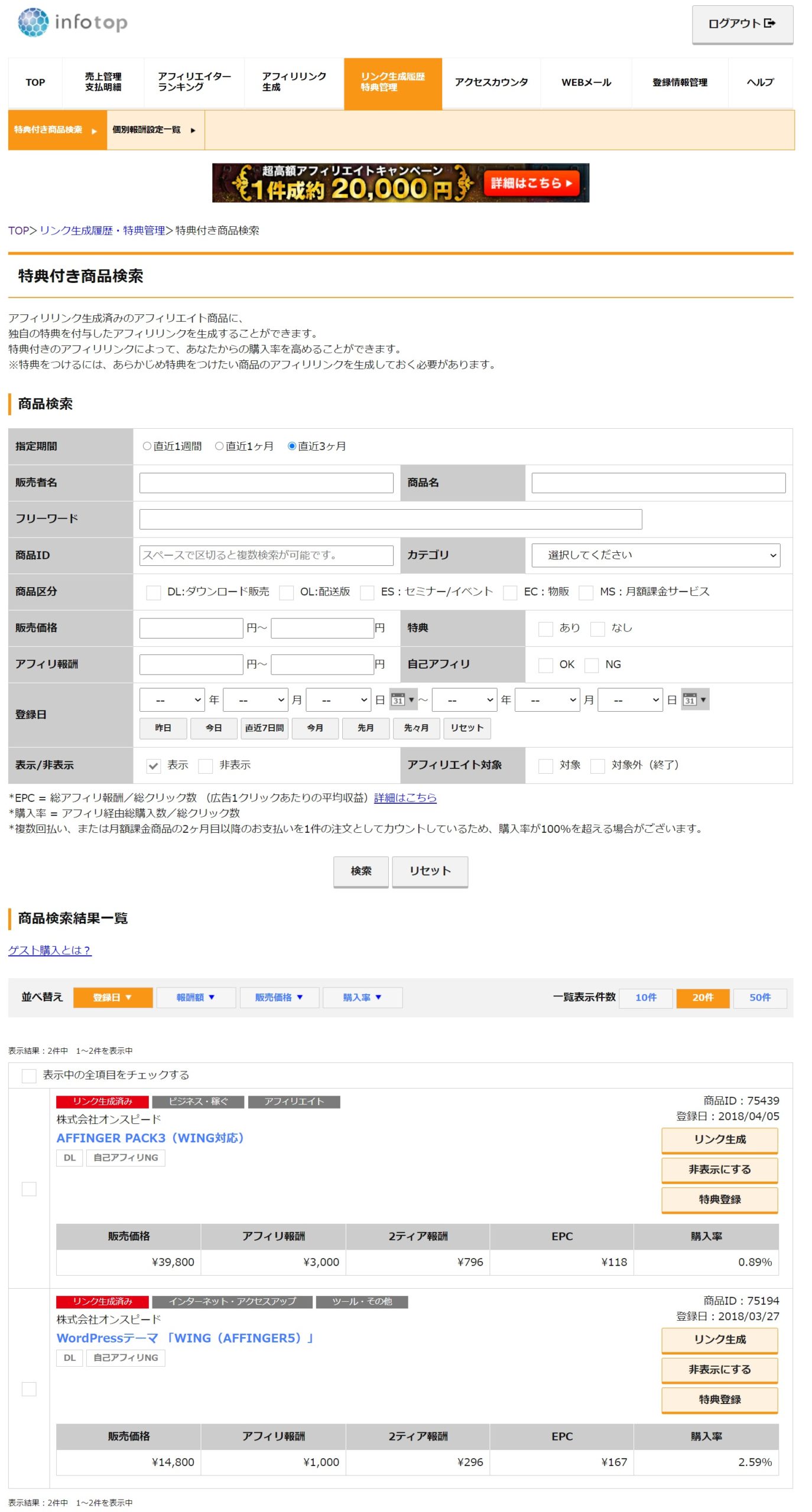Open the ゲスト購入とは？ link
Image resolution: width=812 pixels, height=1512 pixels.
[x=50, y=950]
